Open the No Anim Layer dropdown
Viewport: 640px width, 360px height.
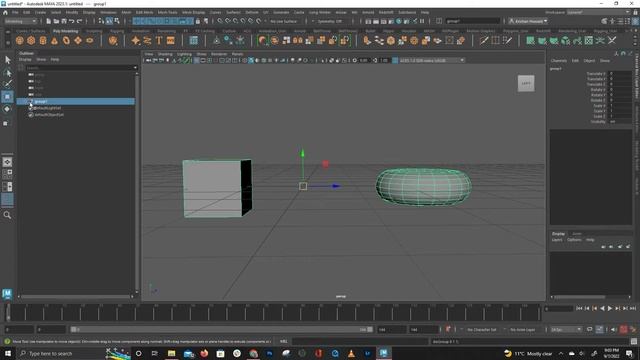click(x=522, y=329)
